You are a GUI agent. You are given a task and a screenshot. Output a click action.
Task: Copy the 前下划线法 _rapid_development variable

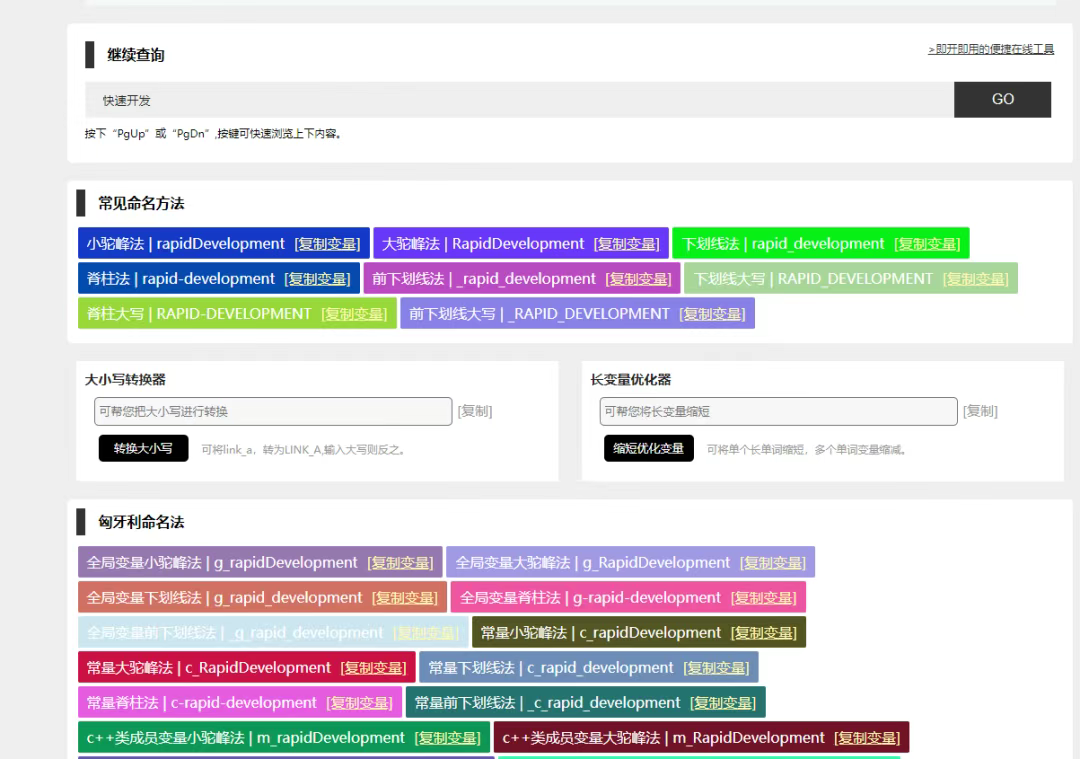click(x=638, y=279)
